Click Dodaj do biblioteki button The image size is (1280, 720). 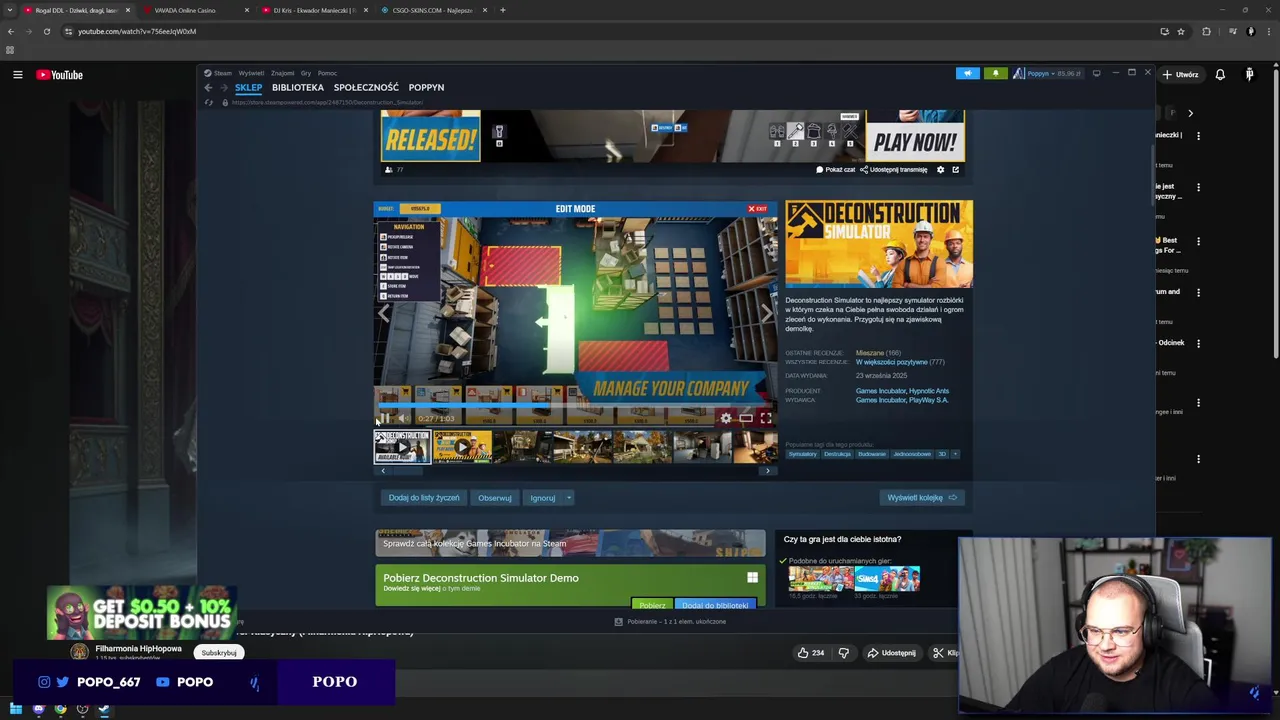(715, 605)
